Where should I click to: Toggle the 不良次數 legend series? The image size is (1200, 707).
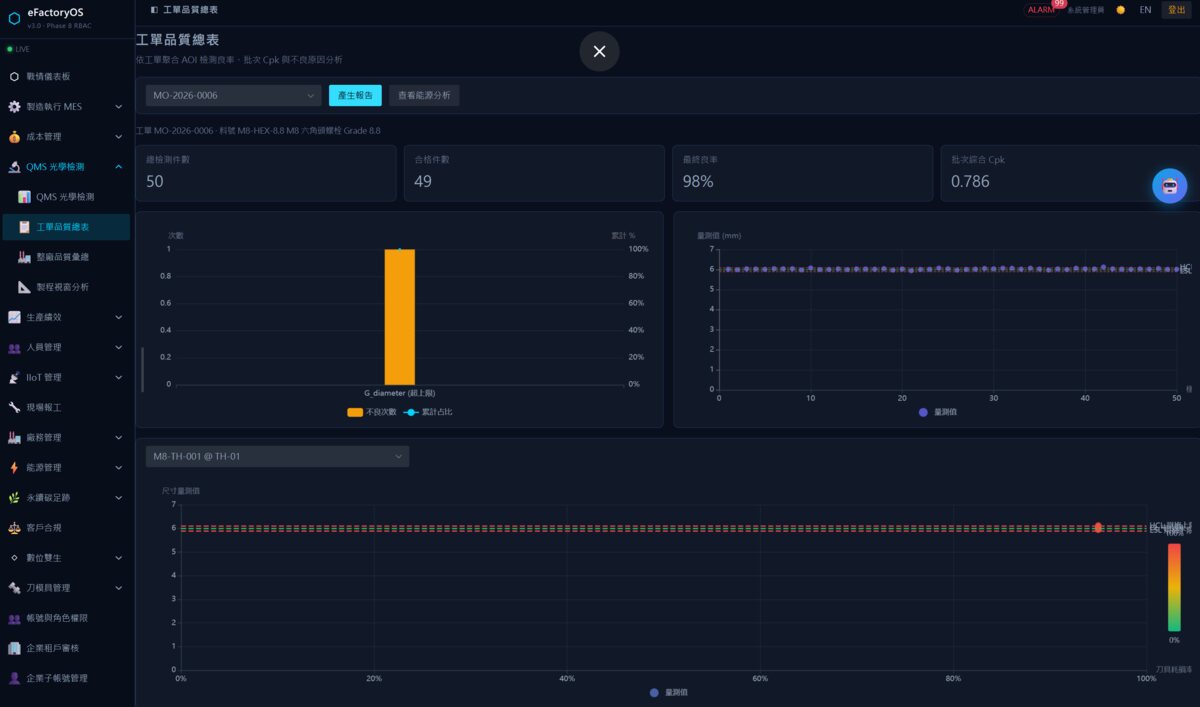[372, 412]
